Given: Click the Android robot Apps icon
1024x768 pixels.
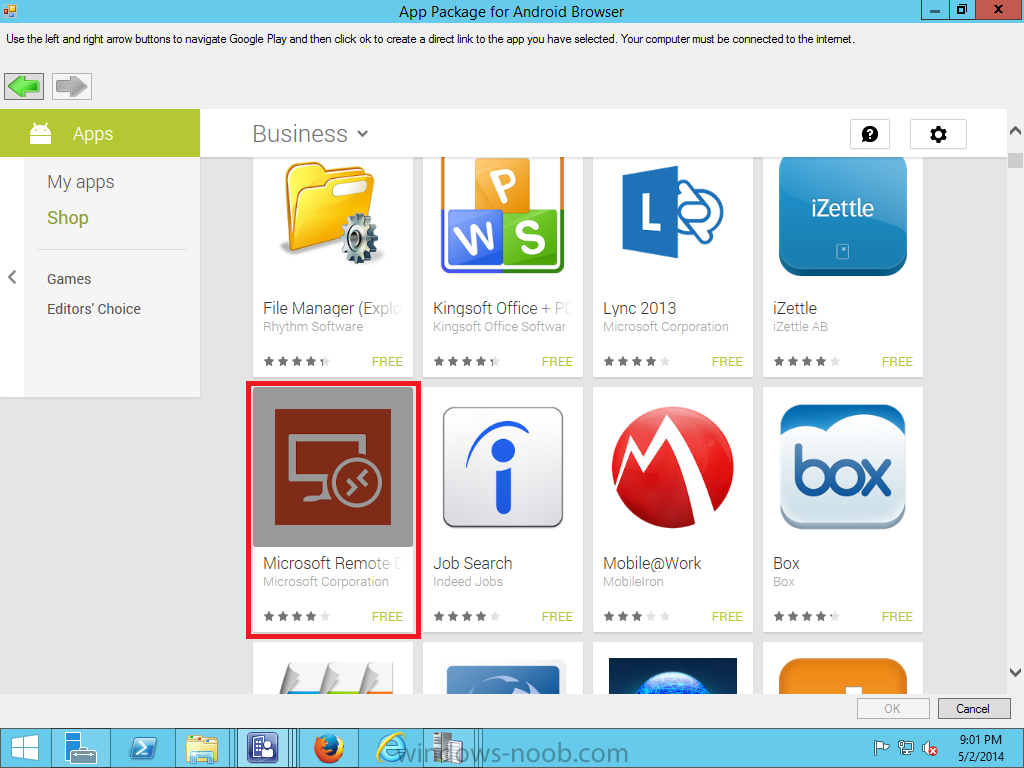Looking at the screenshot, I should click(x=40, y=133).
